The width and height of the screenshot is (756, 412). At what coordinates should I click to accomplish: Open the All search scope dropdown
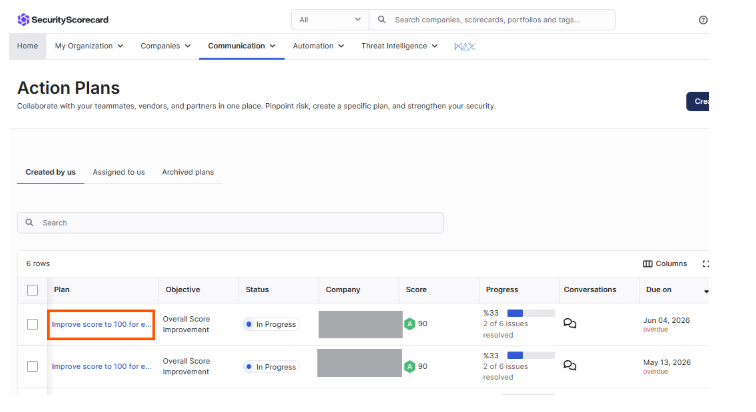pos(330,20)
